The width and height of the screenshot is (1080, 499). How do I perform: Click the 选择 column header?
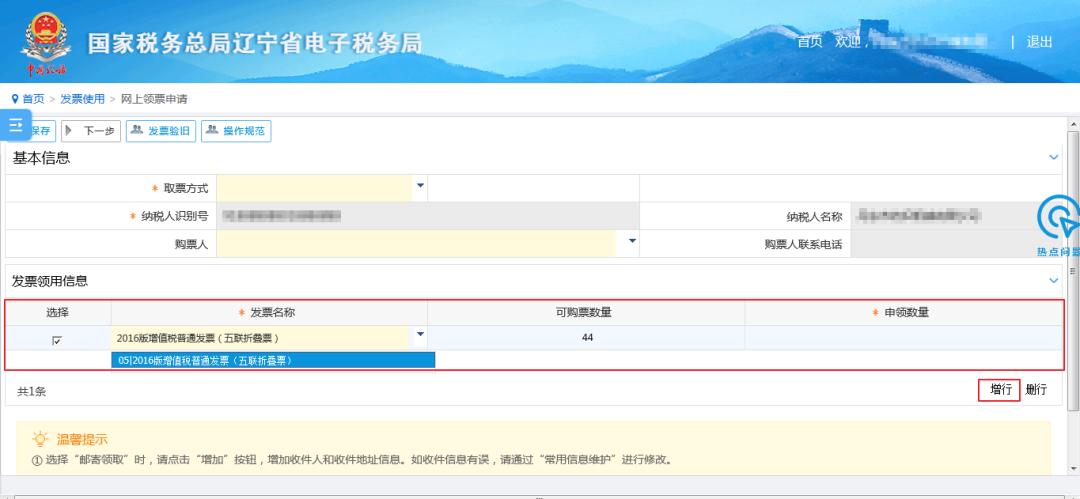coord(58,313)
